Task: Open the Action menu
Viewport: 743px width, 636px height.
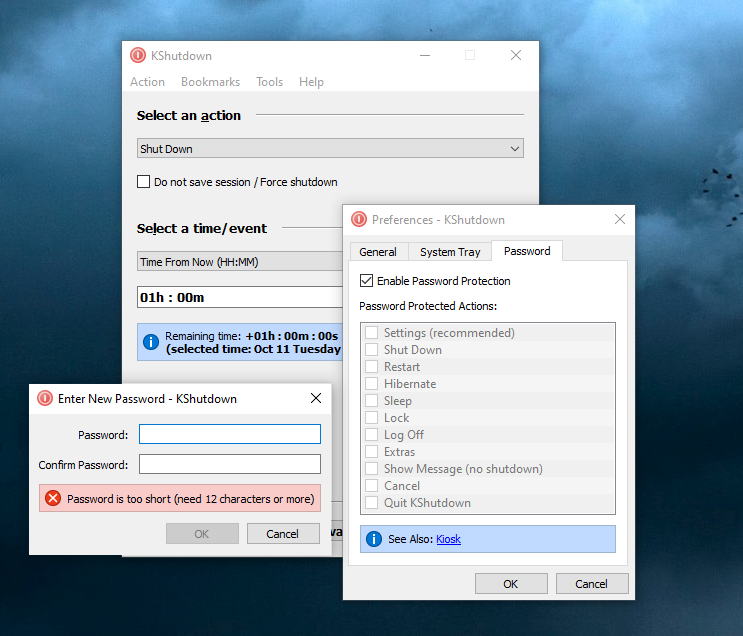Action: click(x=147, y=82)
